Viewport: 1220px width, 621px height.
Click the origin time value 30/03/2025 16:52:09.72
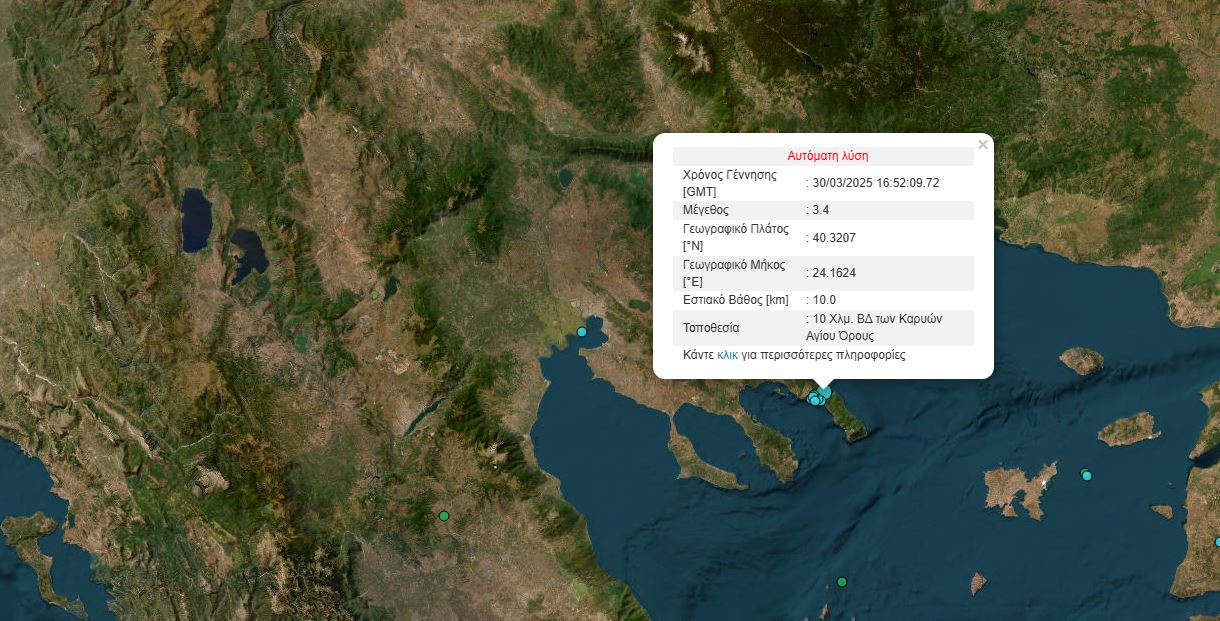point(877,183)
